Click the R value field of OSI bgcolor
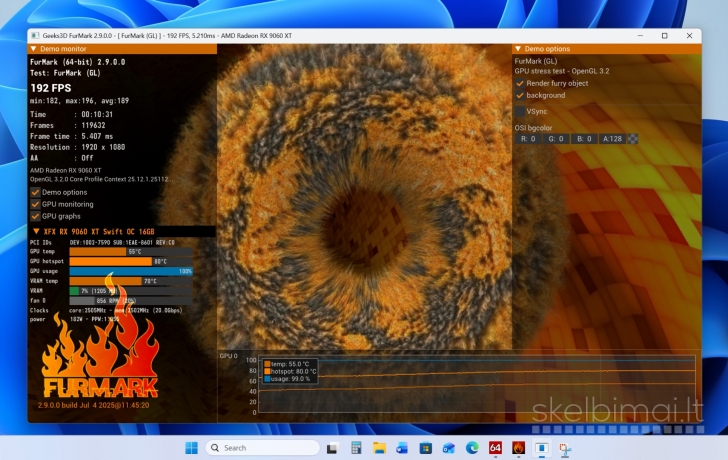The height and width of the screenshot is (460, 728). [x=528, y=139]
